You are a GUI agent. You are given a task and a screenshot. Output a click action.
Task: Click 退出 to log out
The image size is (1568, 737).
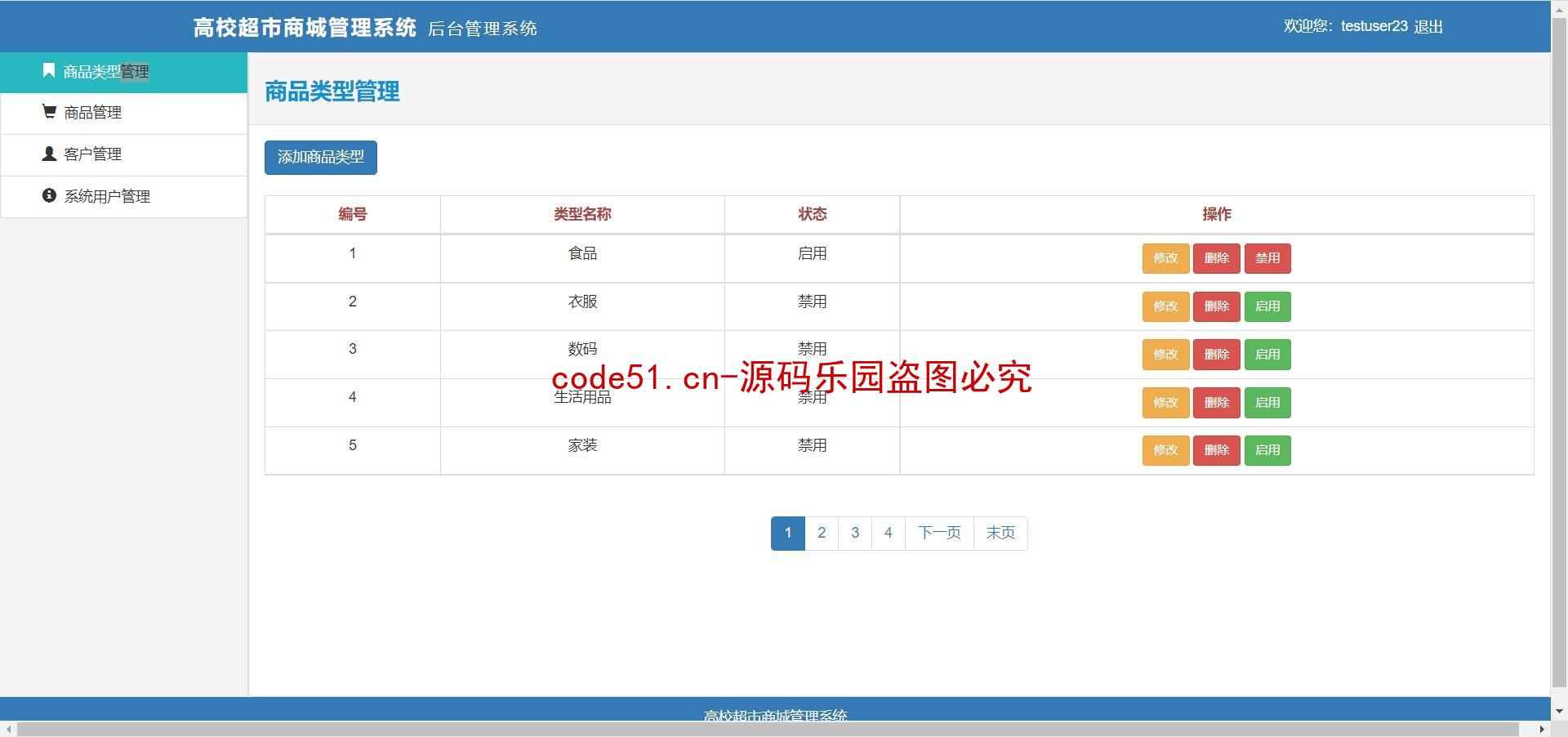1428,27
